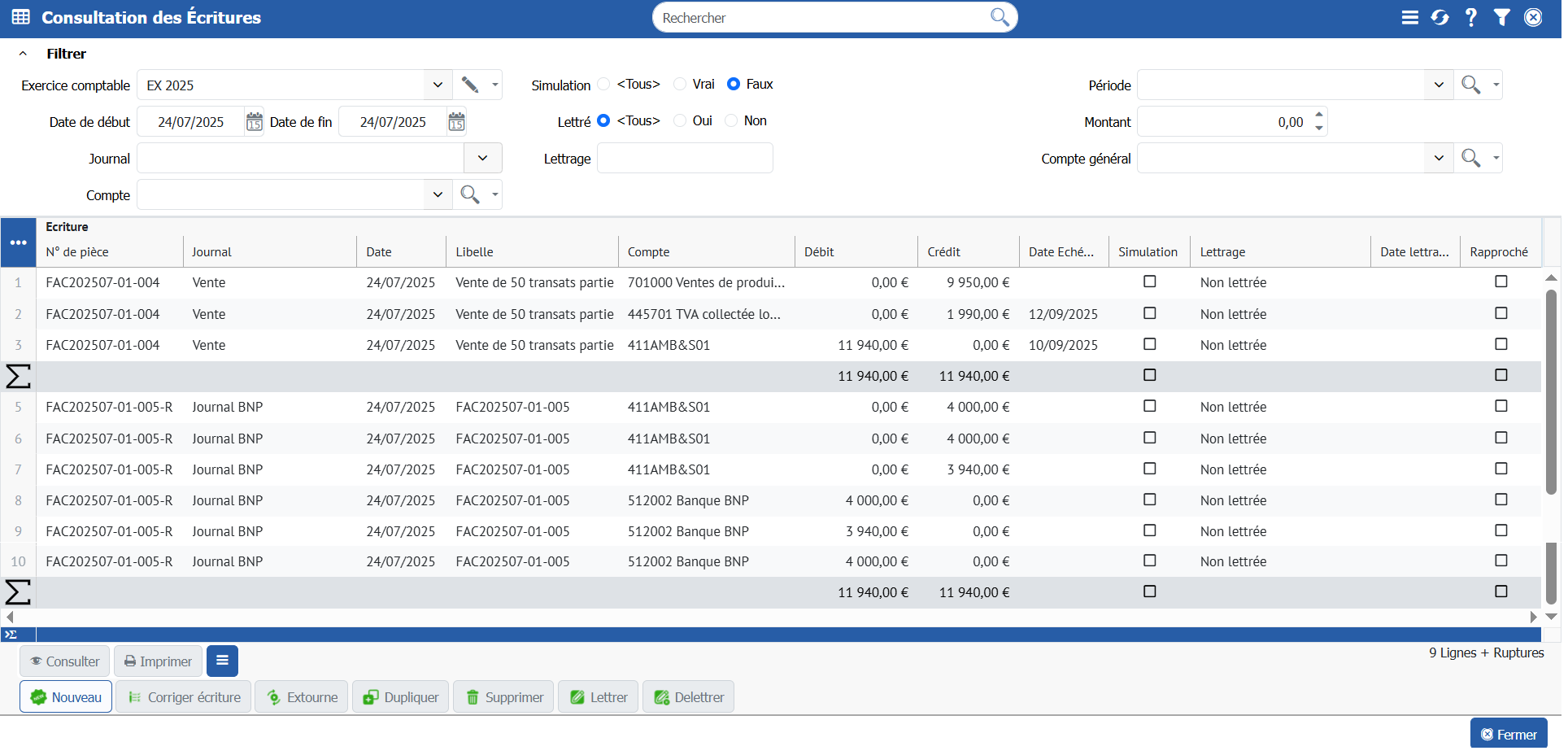Select the Lettré Non radio button
The width and height of the screenshot is (1568, 755).
731,120
